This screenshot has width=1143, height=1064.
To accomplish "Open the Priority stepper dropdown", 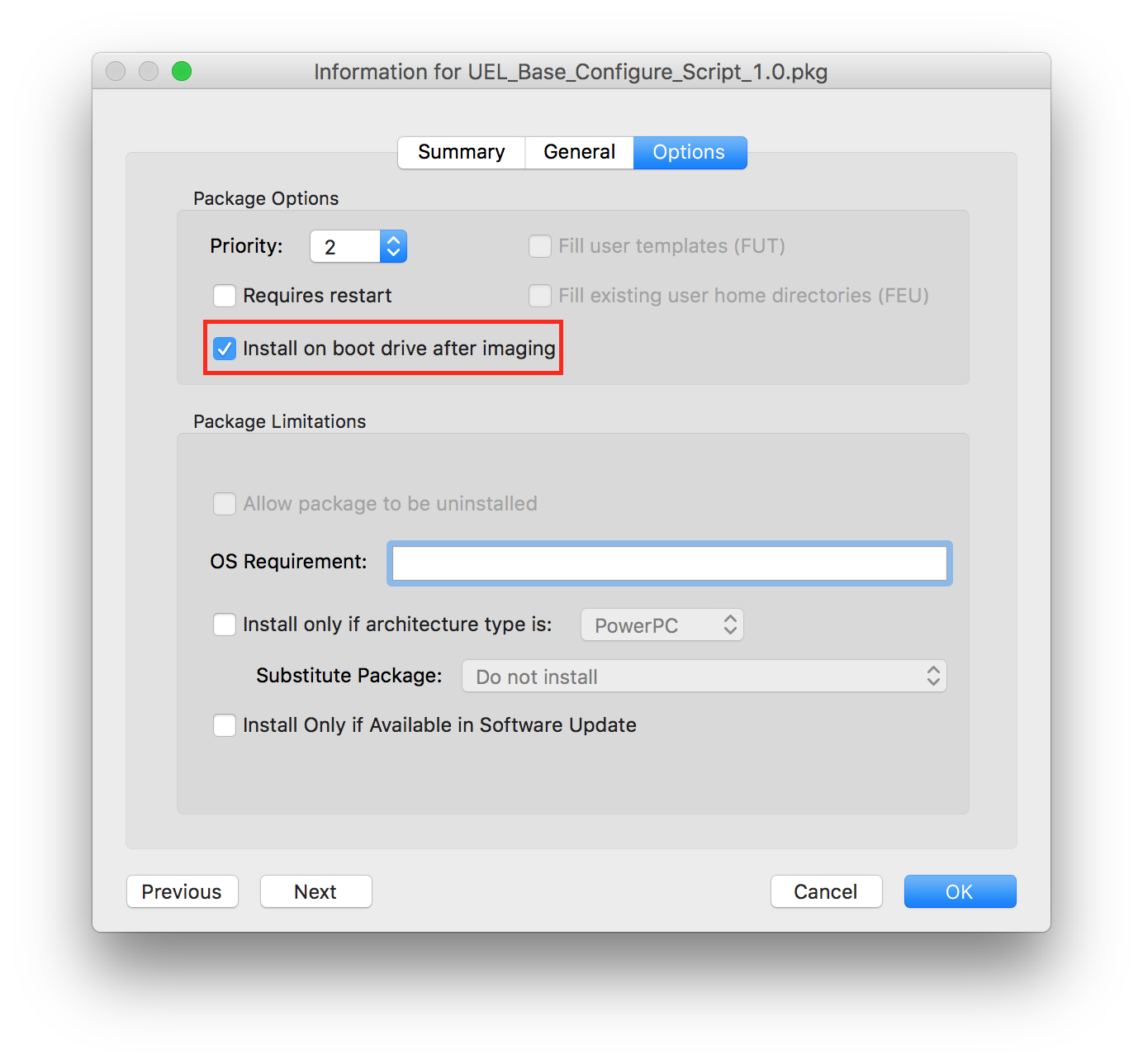I will pyautogui.click(x=394, y=246).
